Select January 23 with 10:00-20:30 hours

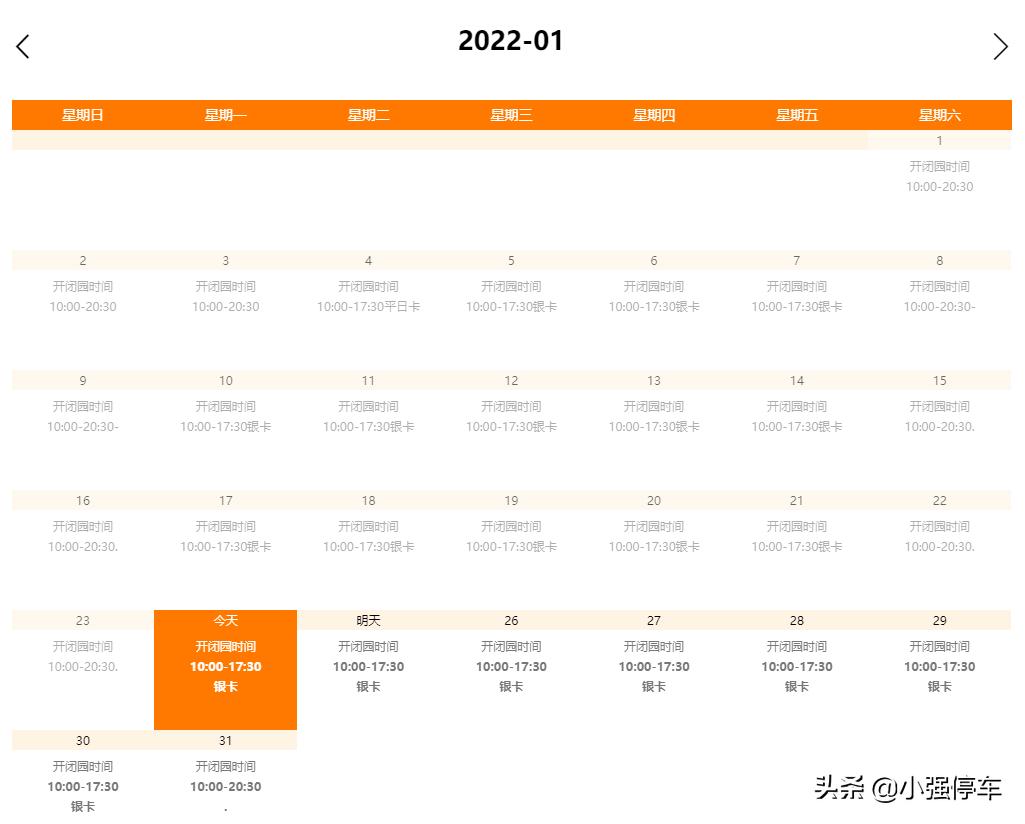pos(83,650)
